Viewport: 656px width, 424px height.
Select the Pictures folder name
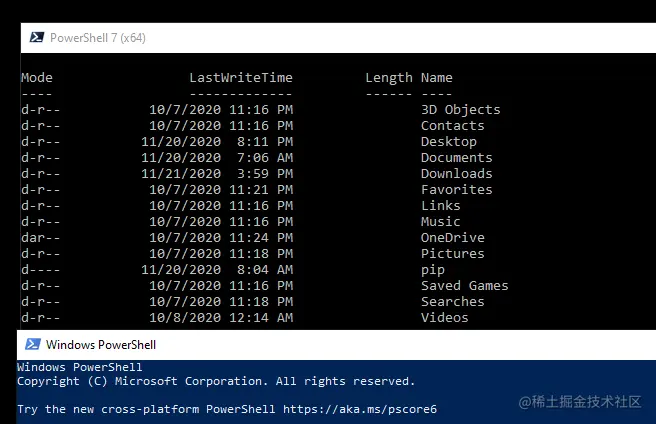453,254
